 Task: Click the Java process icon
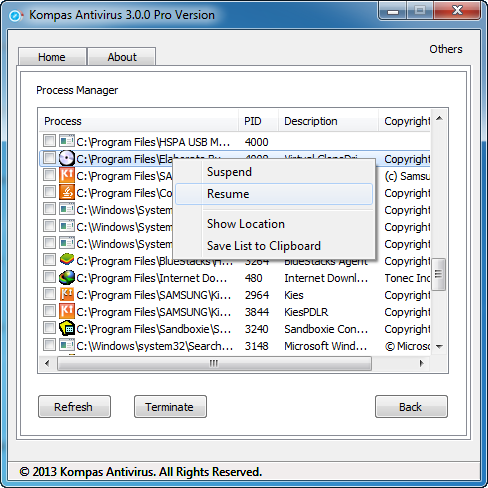click(x=67, y=192)
